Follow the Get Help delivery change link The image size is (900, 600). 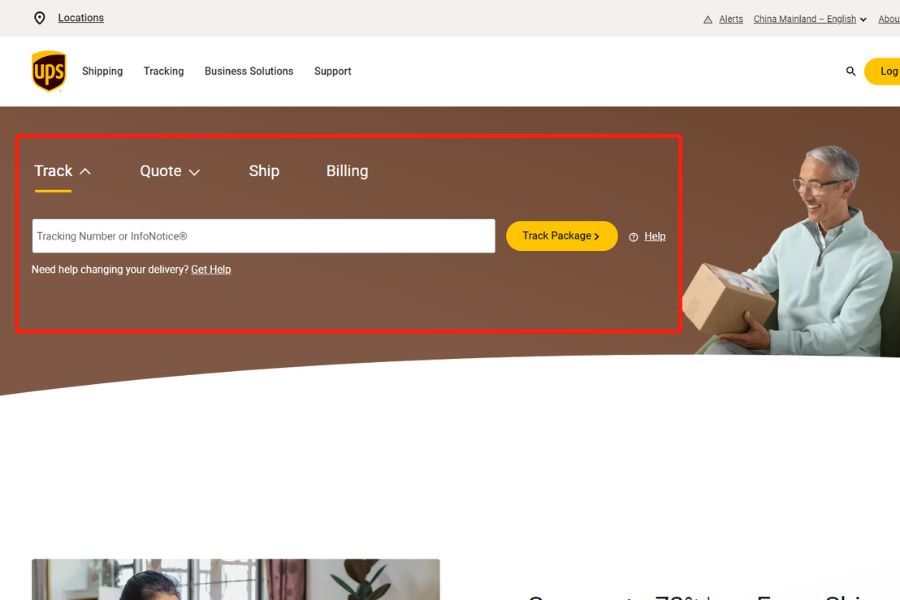(x=211, y=270)
